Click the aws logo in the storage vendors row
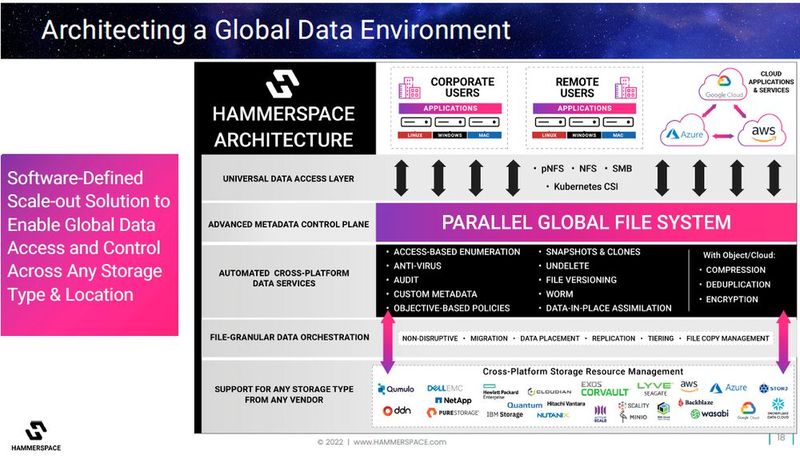The width and height of the screenshot is (800, 459). (x=689, y=386)
